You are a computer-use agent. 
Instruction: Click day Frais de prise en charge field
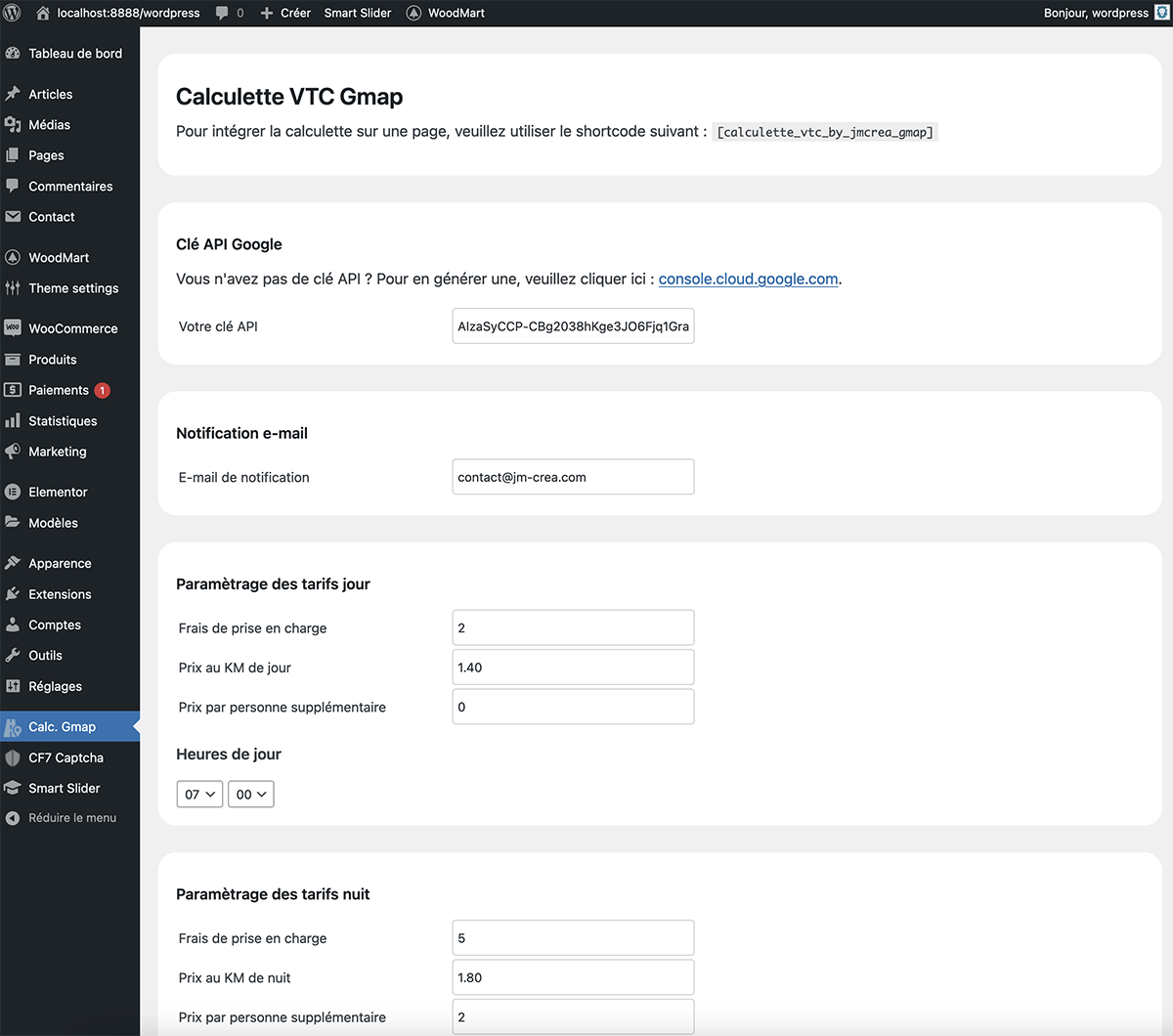pos(573,627)
